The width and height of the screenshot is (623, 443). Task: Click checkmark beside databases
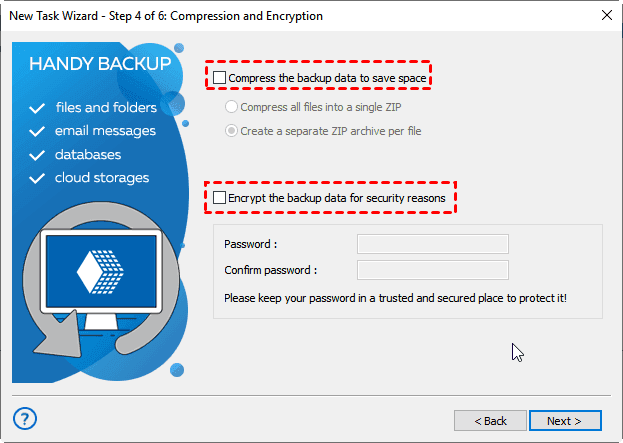38,155
